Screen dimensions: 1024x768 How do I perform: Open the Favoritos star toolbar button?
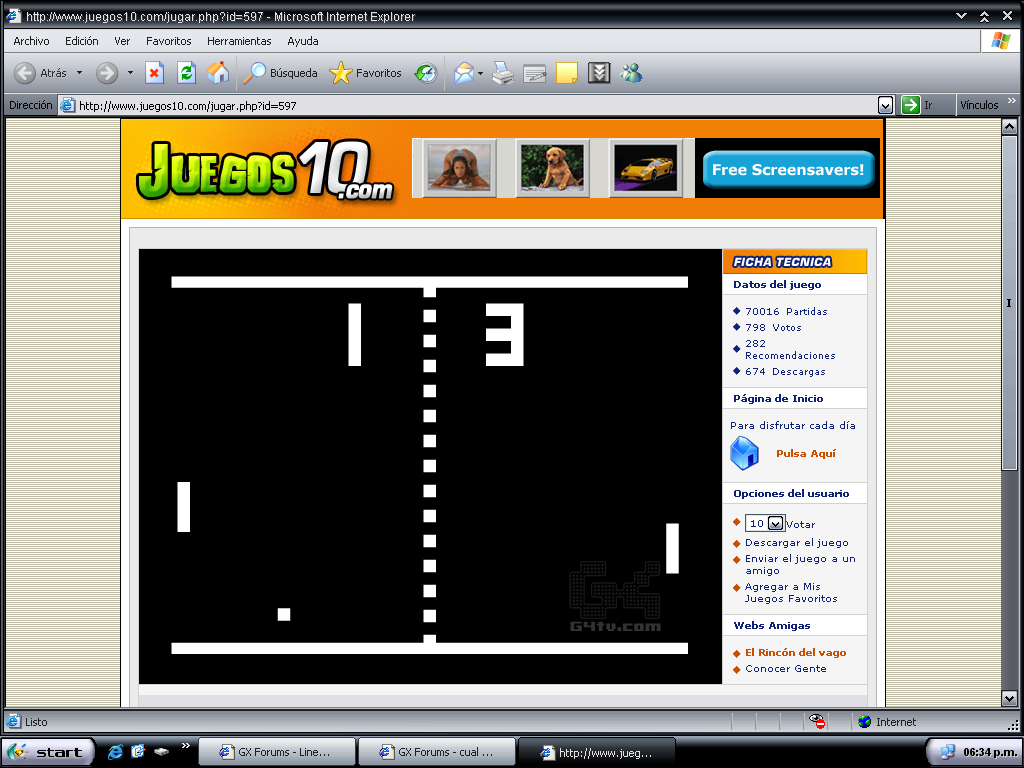click(366, 73)
